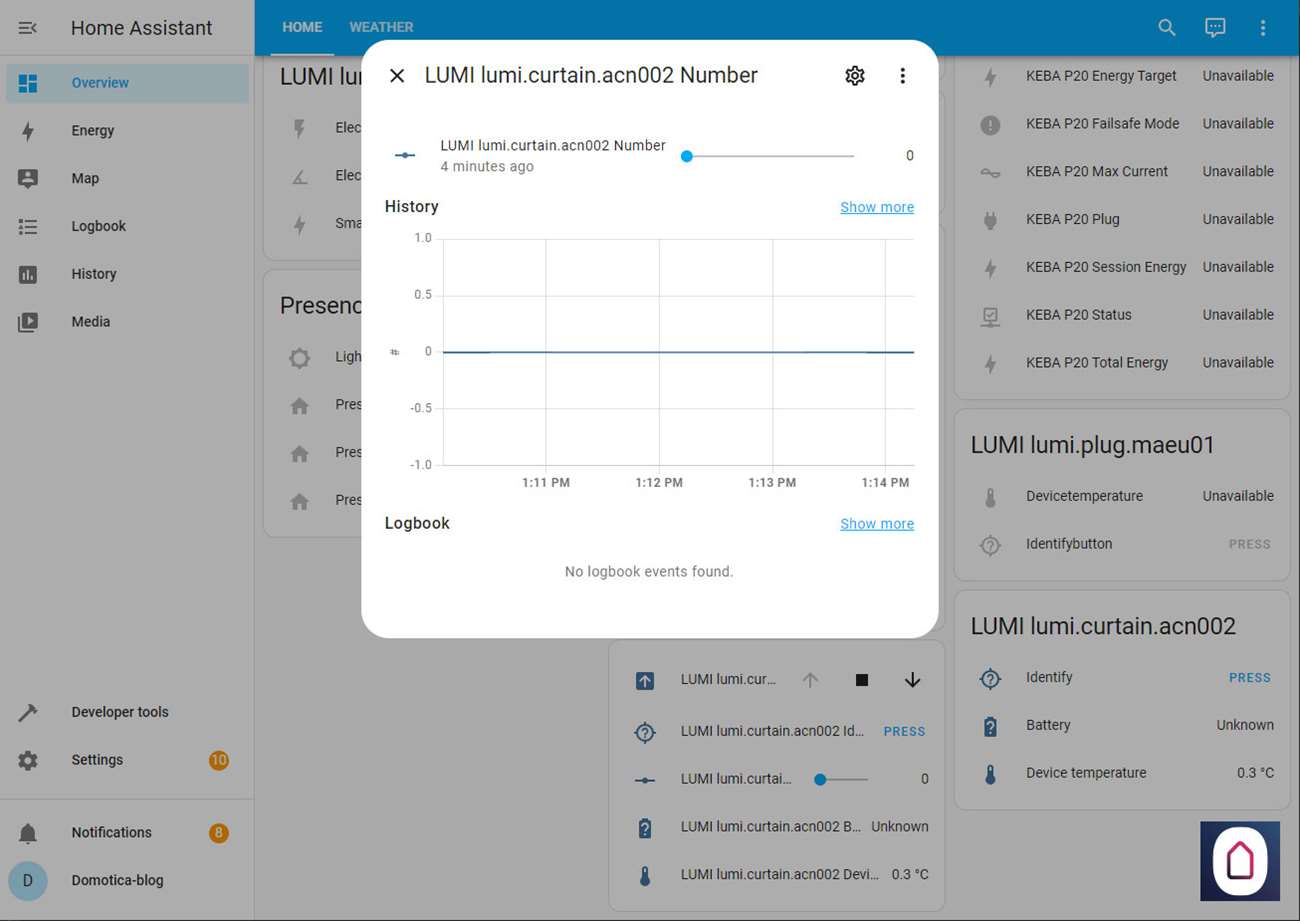Select the Home tab
Image resolution: width=1300 pixels, height=921 pixels.
coord(302,28)
